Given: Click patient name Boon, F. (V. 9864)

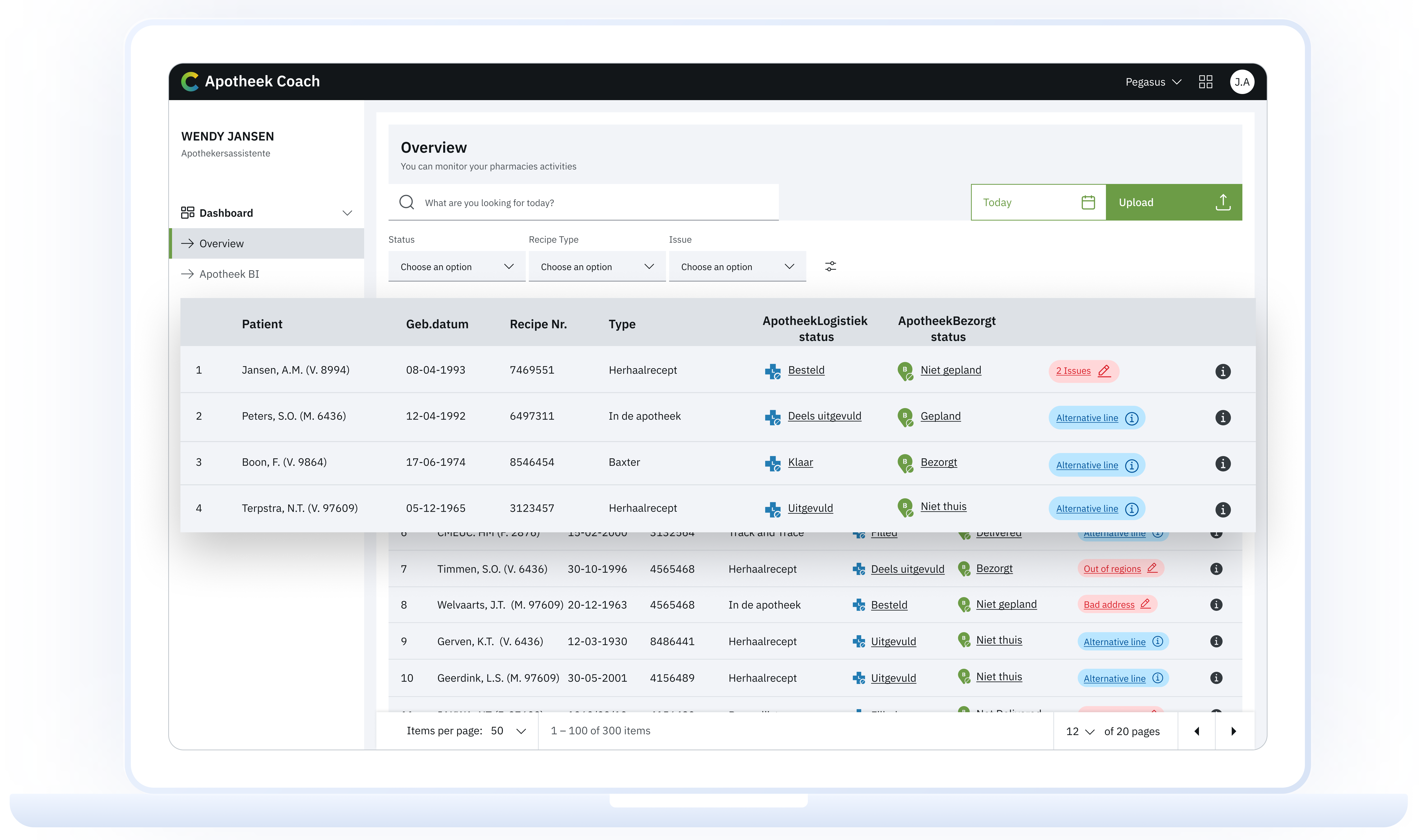Looking at the screenshot, I should click(284, 462).
